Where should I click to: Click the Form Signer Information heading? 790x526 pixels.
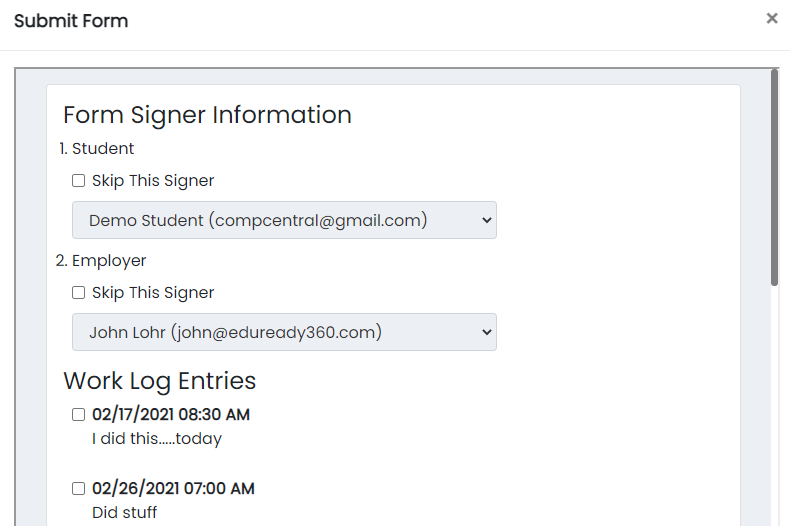pos(208,115)
